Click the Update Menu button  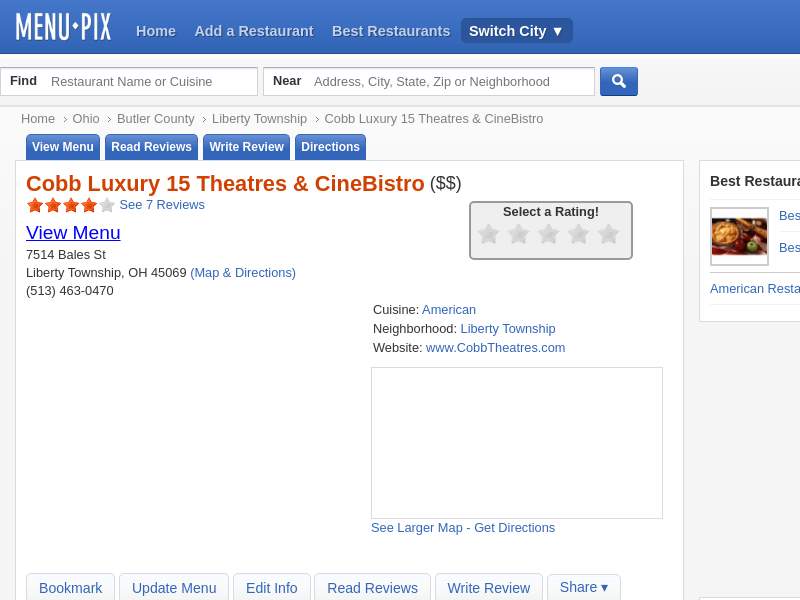click(174, 587)
